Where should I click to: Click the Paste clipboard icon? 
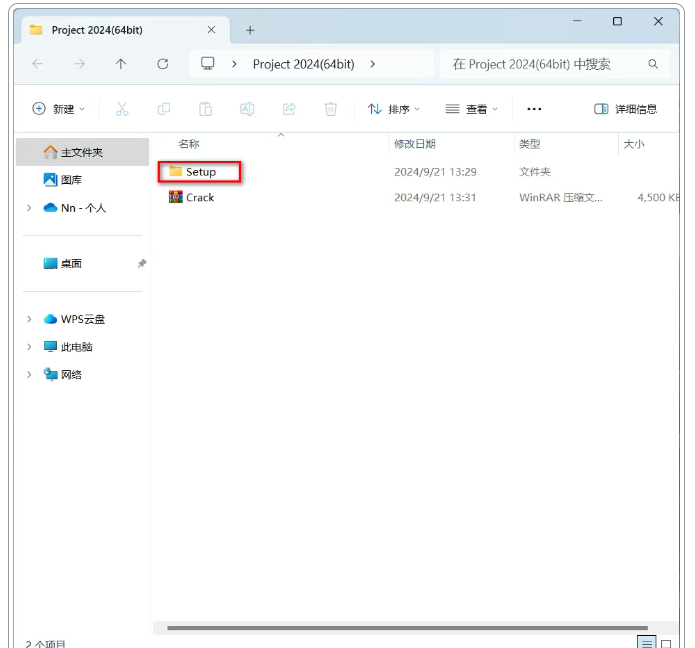click(205, 109)
